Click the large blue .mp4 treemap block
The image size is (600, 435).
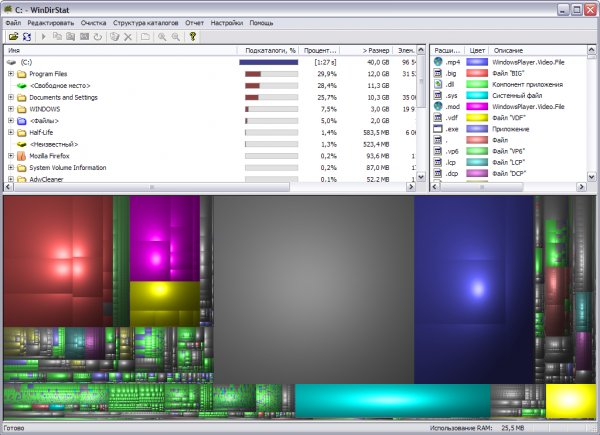[474, 290]
